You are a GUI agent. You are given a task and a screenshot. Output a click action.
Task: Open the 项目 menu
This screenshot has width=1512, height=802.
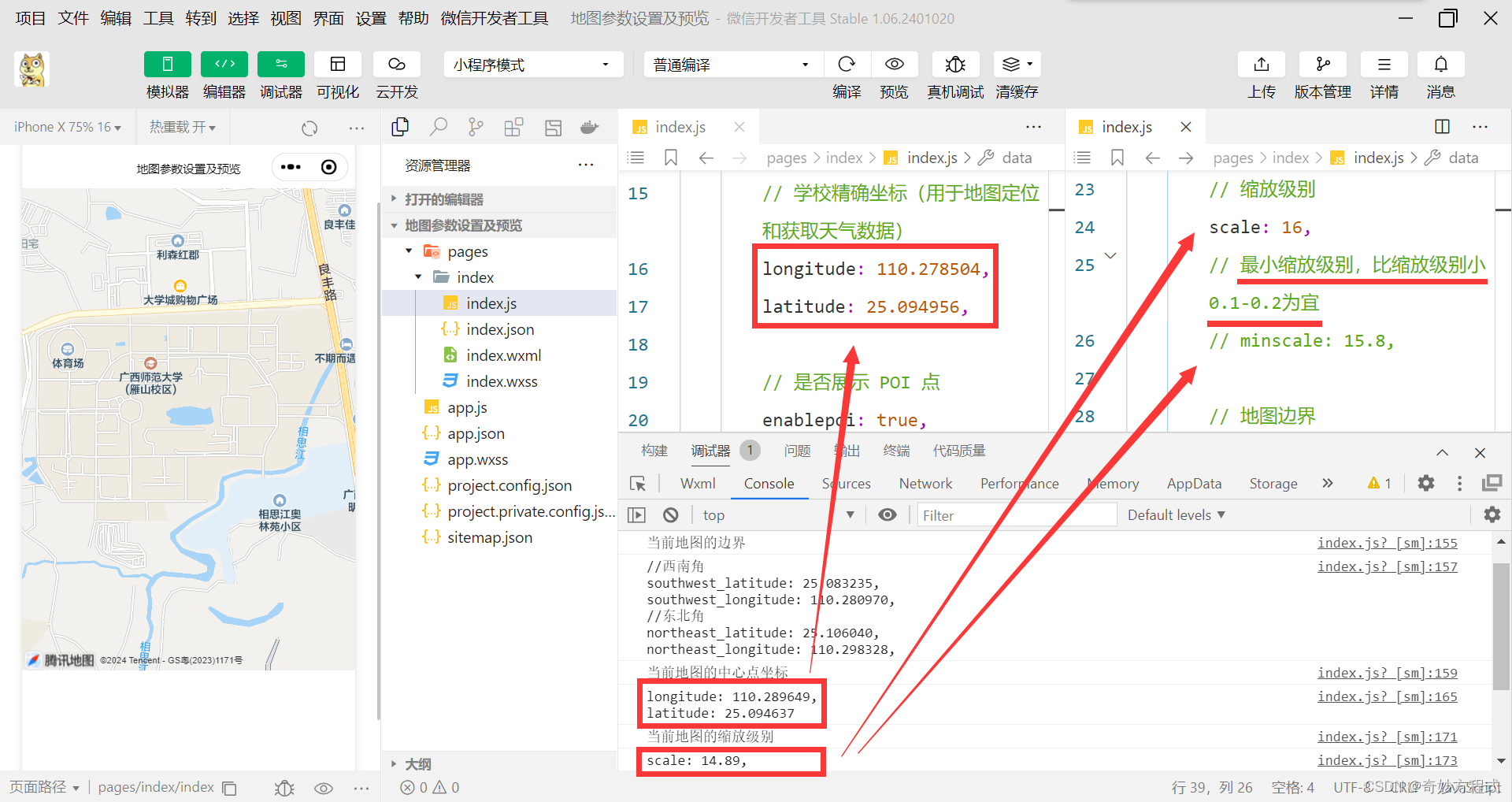[30, 18]
